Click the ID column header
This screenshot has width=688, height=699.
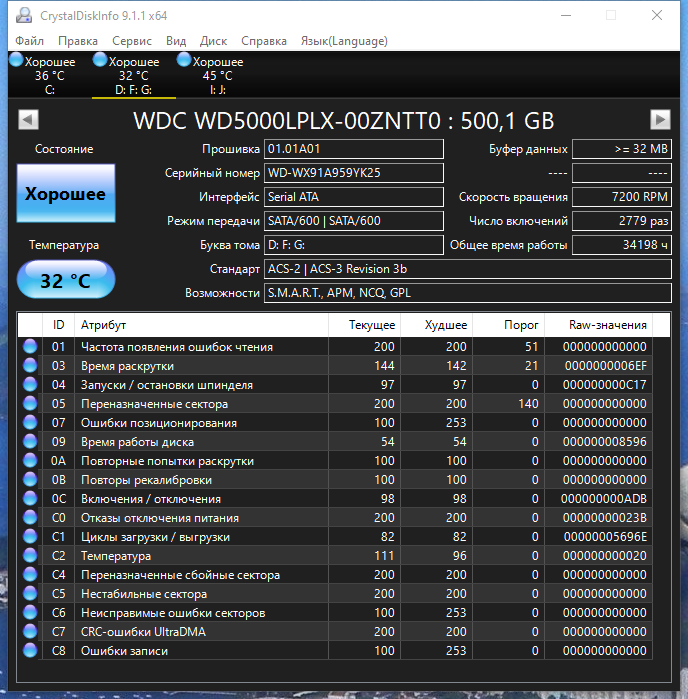coord(58,325)
